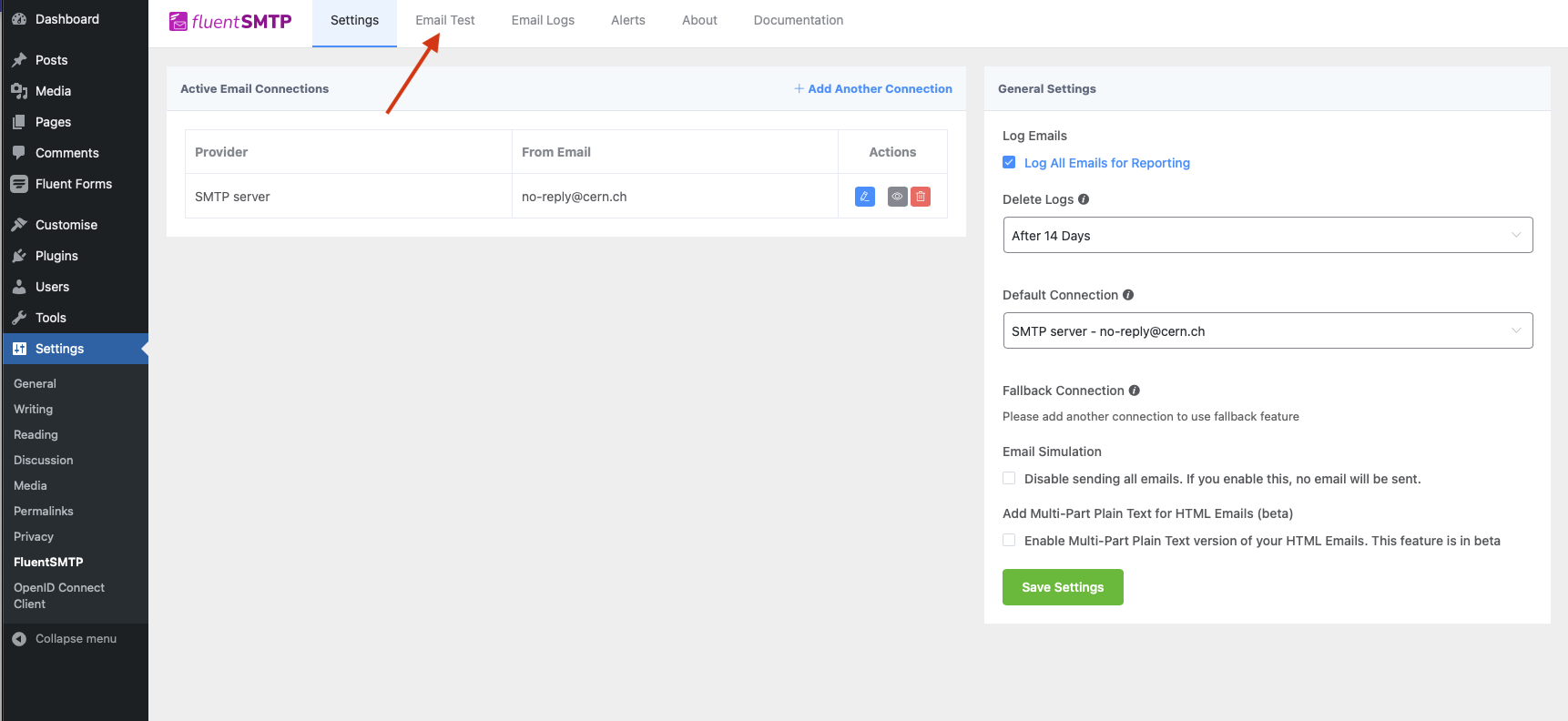
Task: Delete the SMTP server connection
Action: (921, 197)
